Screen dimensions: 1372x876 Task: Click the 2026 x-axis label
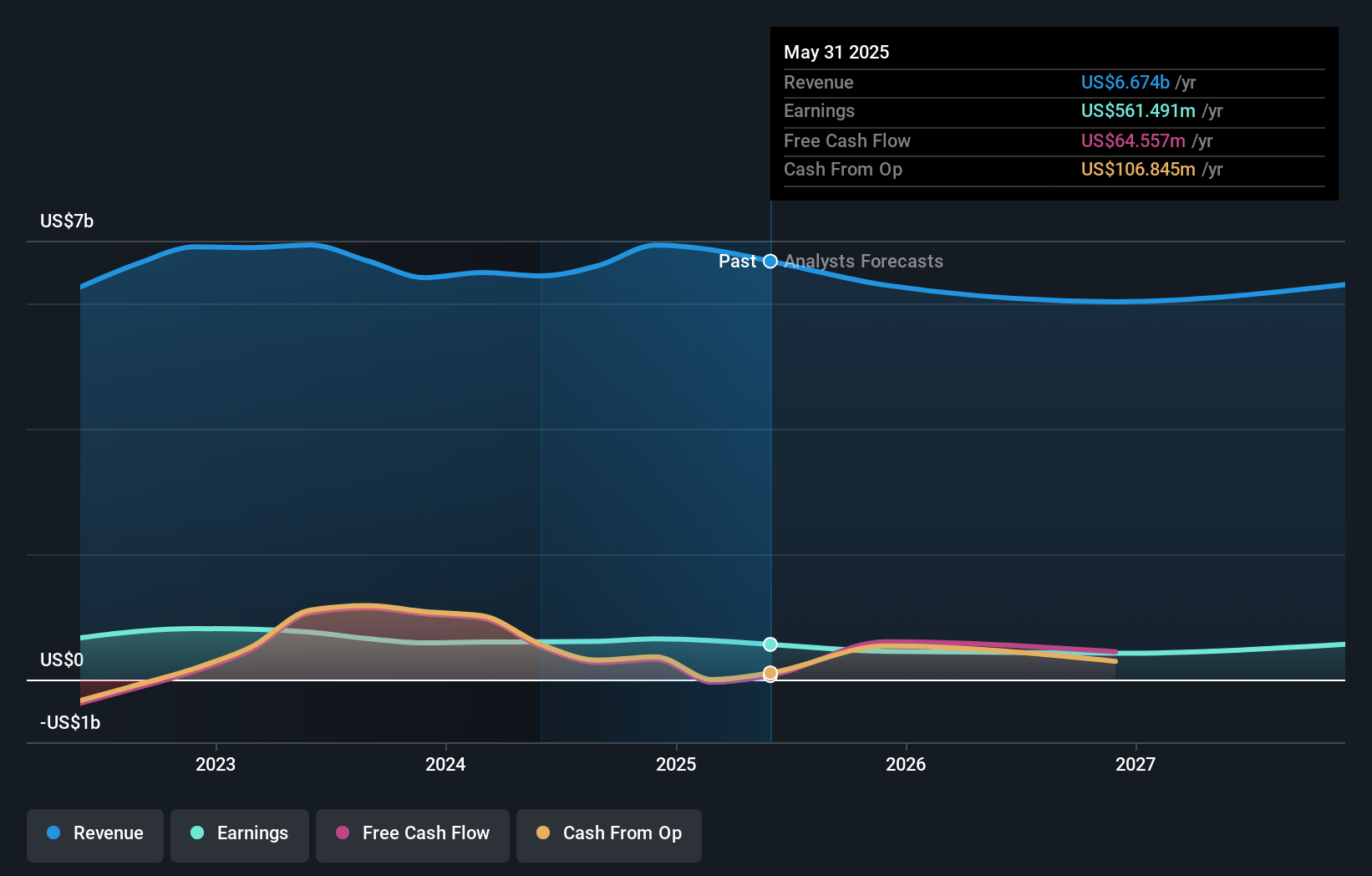click(906, 764)
